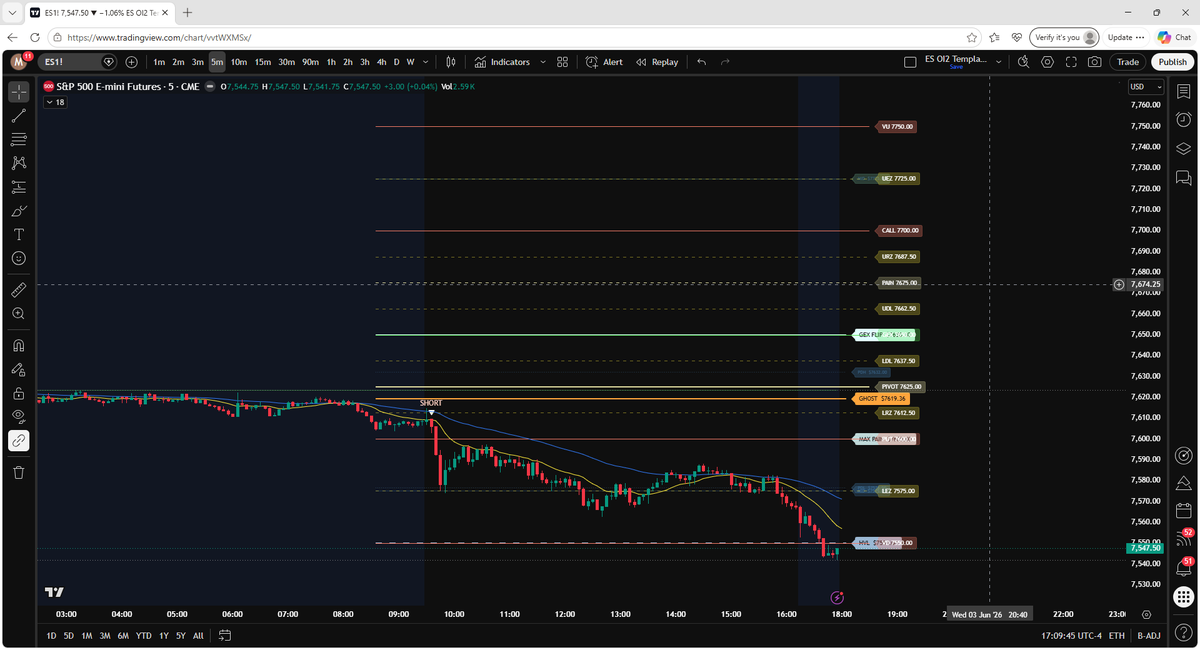Viewport: 1200px width, 650px height.
Task: Toggle lock all drawings
Action: (19, 393)
